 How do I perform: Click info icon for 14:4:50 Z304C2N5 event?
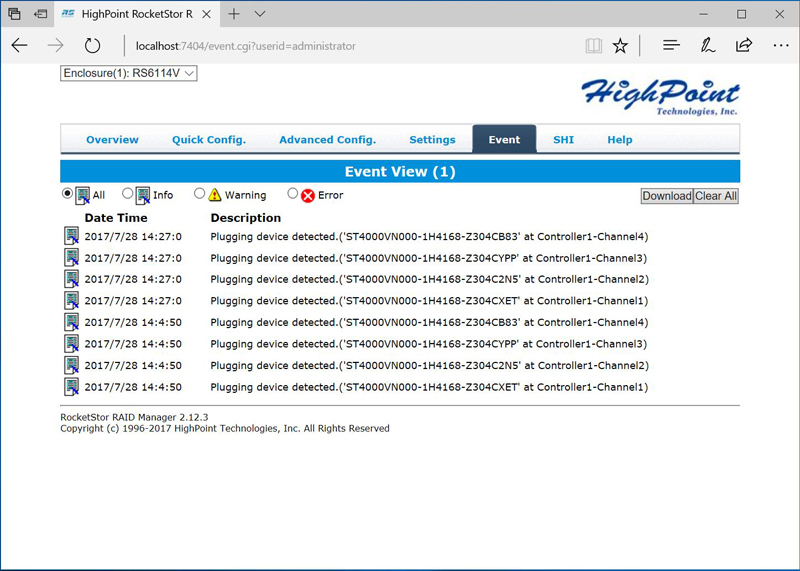tap(71, 365)
